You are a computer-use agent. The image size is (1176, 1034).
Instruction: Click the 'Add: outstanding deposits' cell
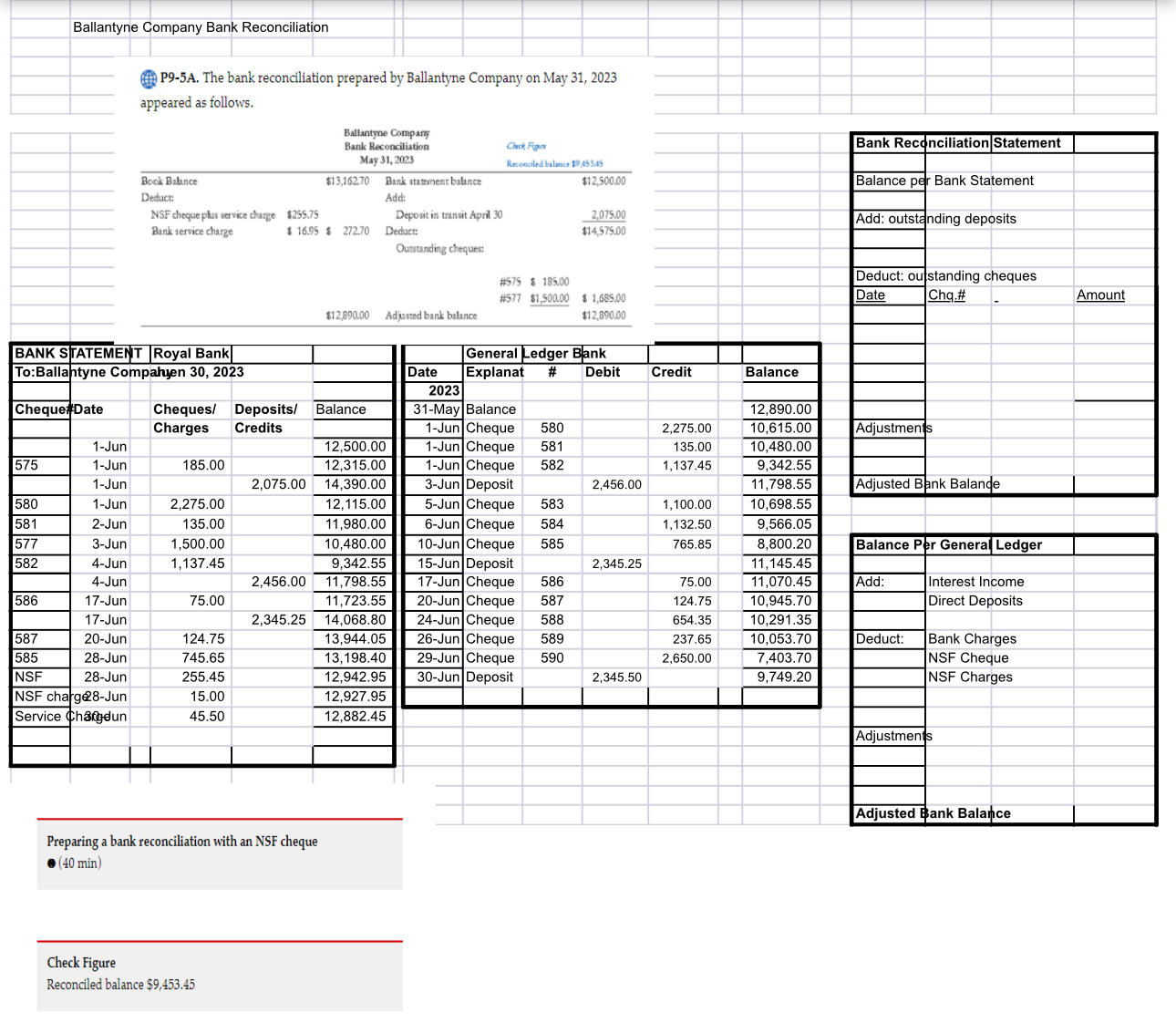point(935,219)
